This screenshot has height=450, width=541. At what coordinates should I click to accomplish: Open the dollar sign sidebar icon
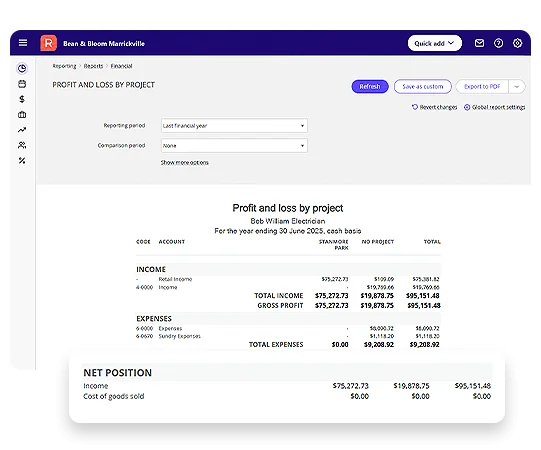22,99
